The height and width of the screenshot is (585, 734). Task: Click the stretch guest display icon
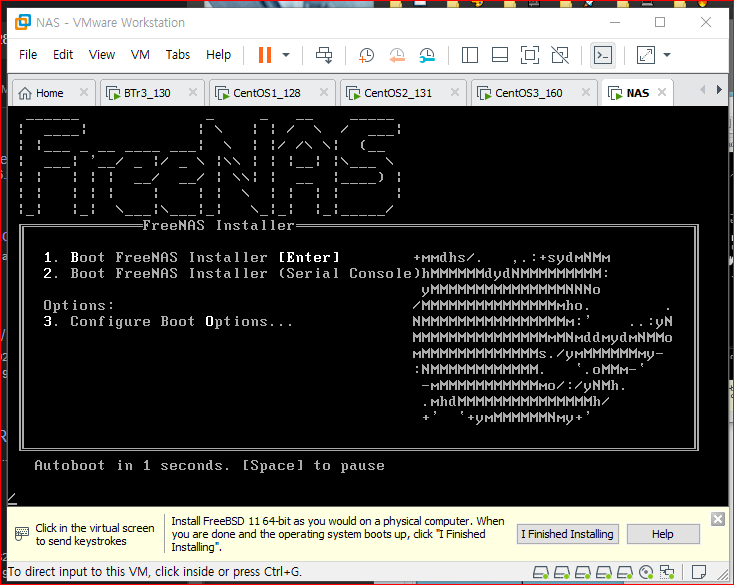coord(646,55)
